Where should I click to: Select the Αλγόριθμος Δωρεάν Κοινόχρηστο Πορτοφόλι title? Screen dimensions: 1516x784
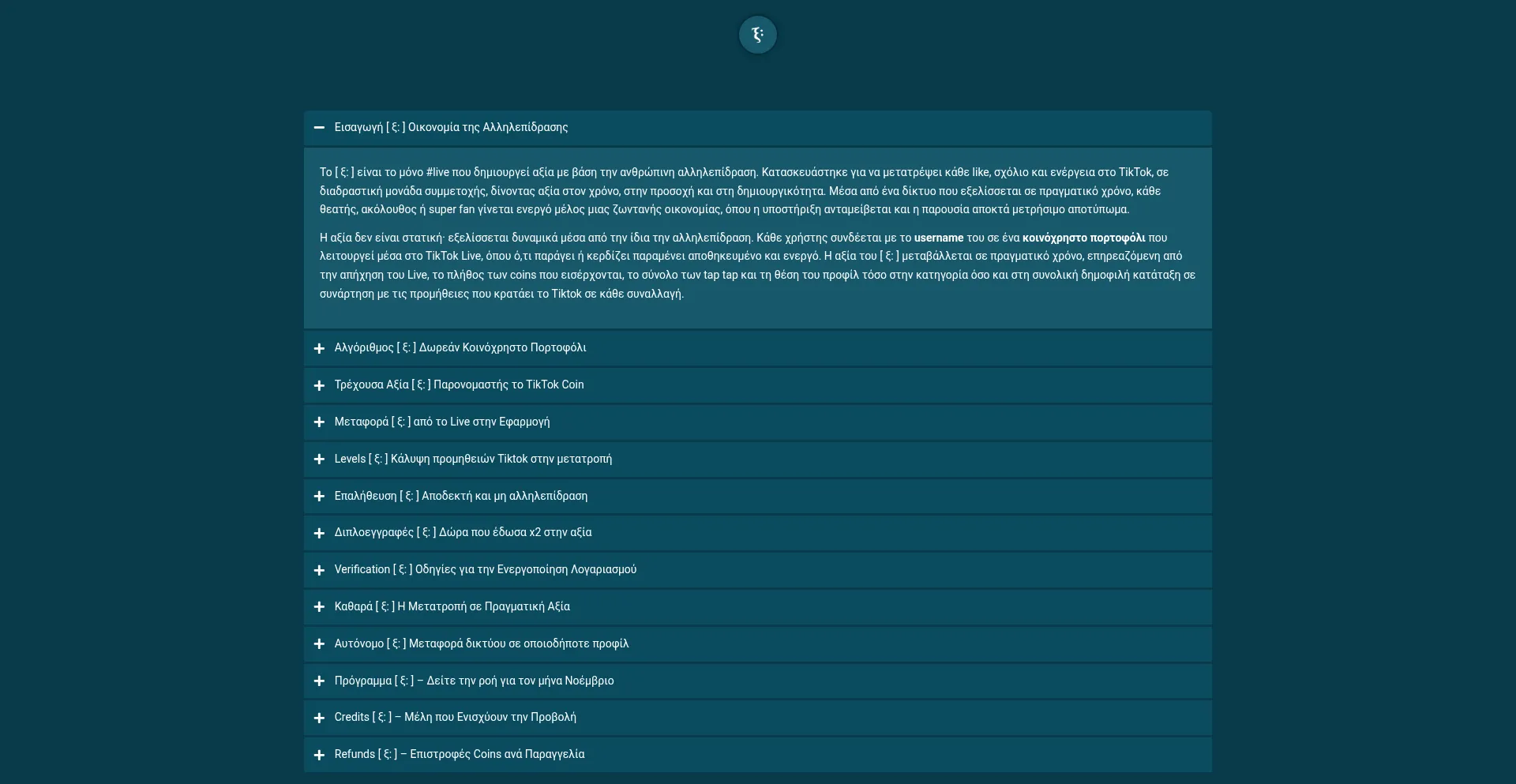460,347
